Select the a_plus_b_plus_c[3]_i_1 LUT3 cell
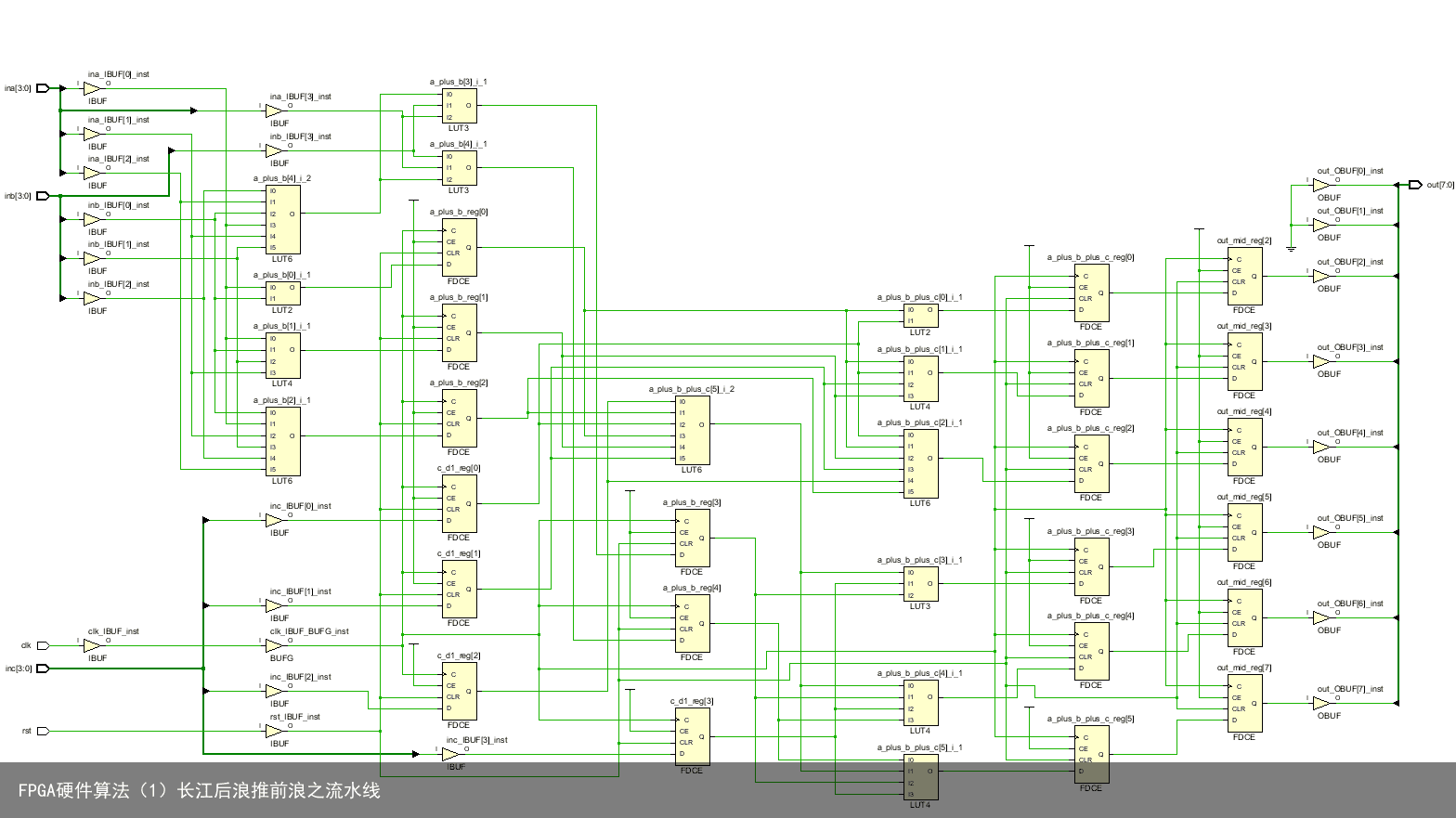 click(920, 584)
